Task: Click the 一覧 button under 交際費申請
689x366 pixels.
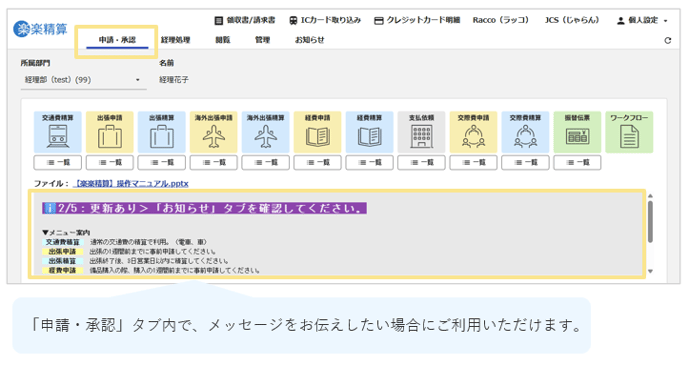Action: pyautogui.click(x=473, y=163)
